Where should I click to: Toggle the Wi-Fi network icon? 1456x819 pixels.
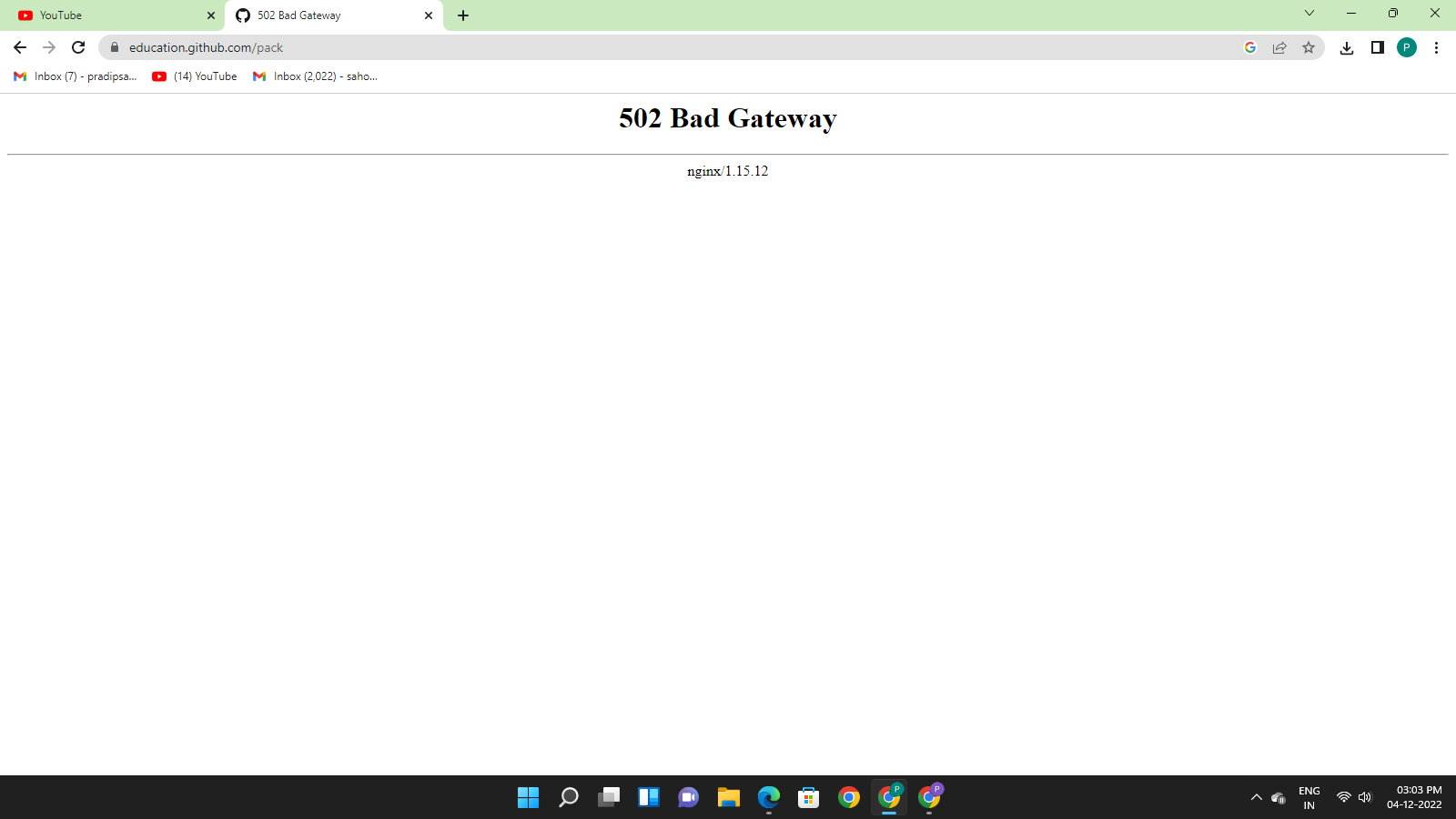point(1342,797)
